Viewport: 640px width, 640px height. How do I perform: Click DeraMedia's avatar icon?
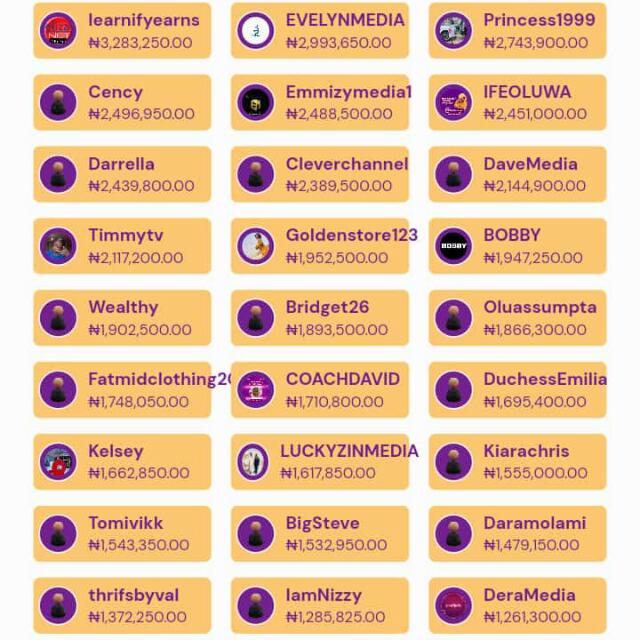point(453,606)
